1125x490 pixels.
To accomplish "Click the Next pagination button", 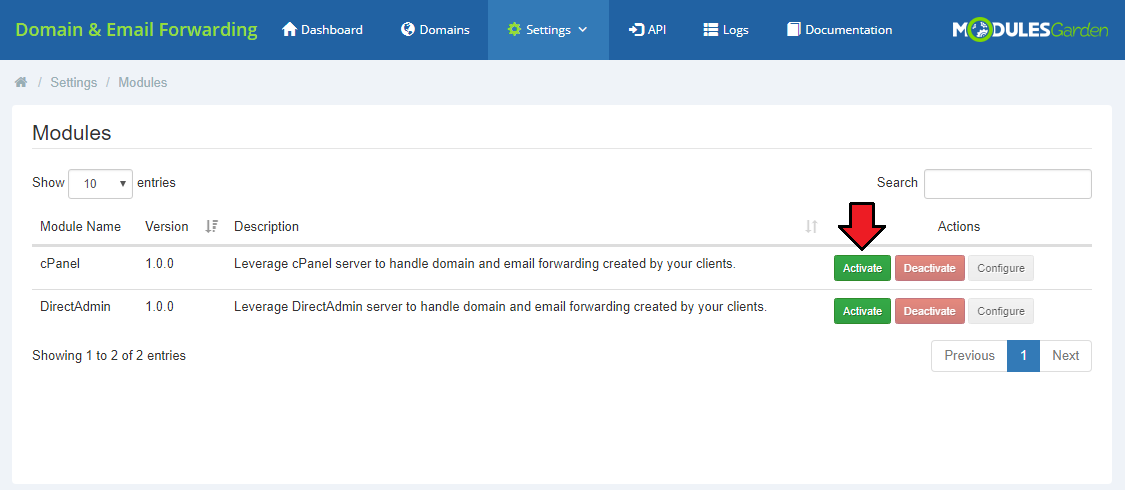I will 1065,356.
